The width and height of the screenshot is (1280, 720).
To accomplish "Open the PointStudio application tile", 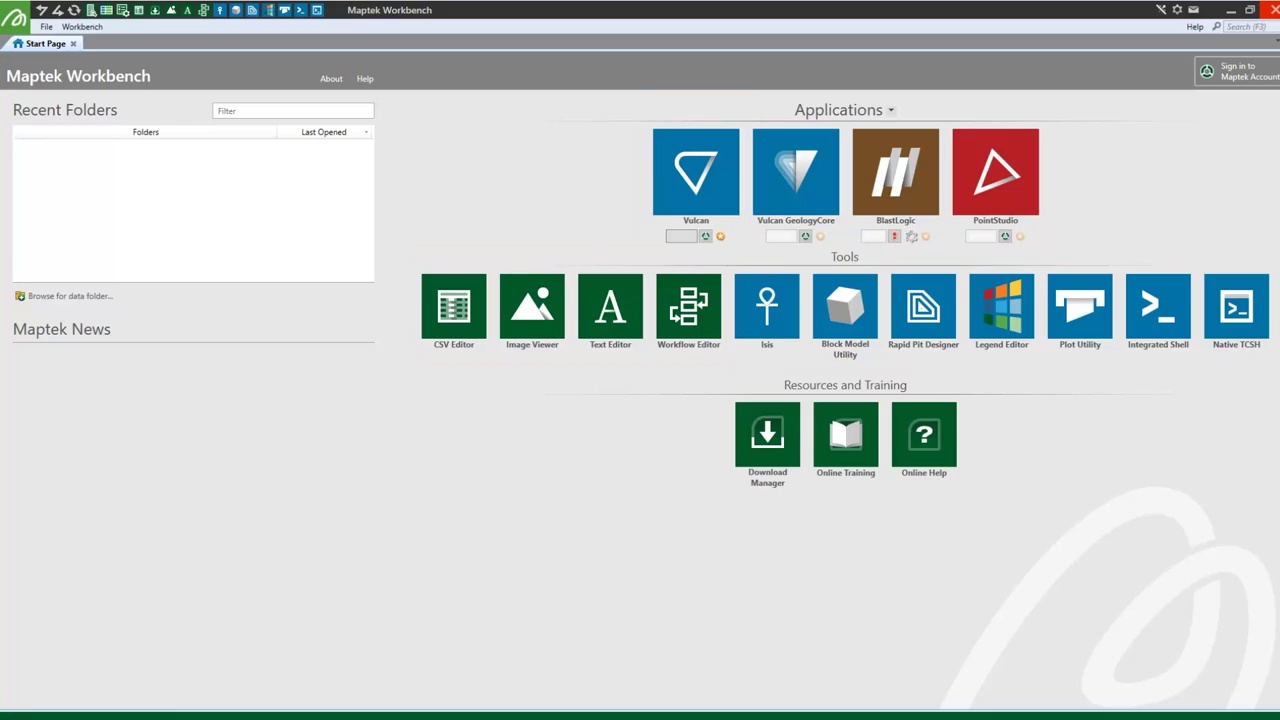I will (996, 172).
